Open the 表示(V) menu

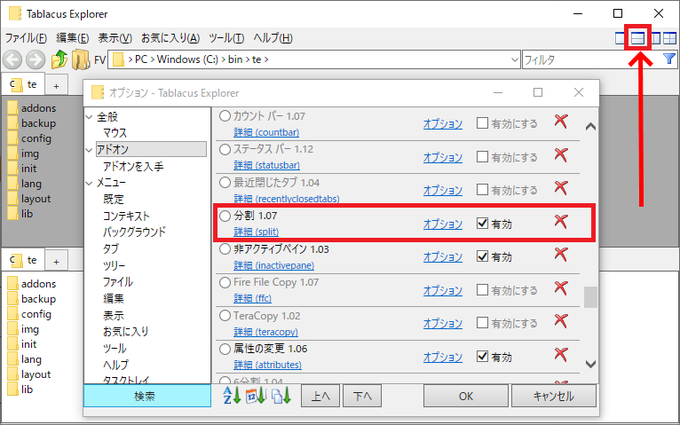coord(115,38)
